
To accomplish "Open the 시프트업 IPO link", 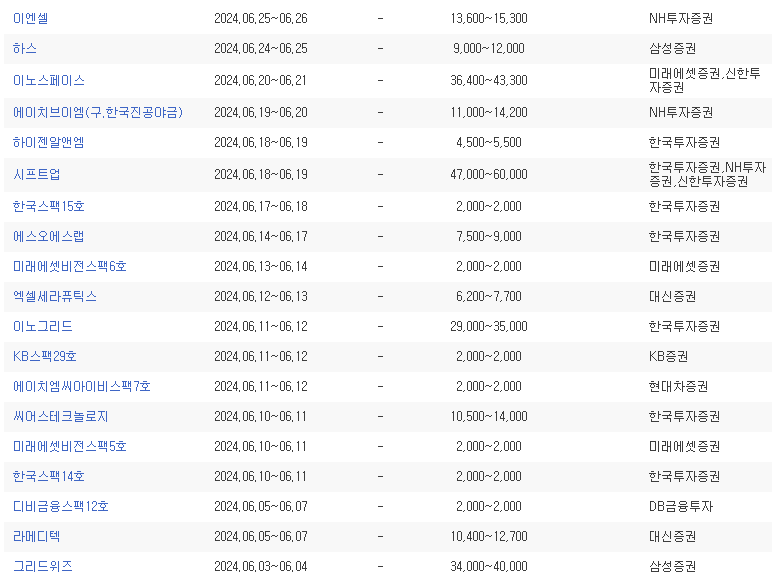I will coord(36,175).
